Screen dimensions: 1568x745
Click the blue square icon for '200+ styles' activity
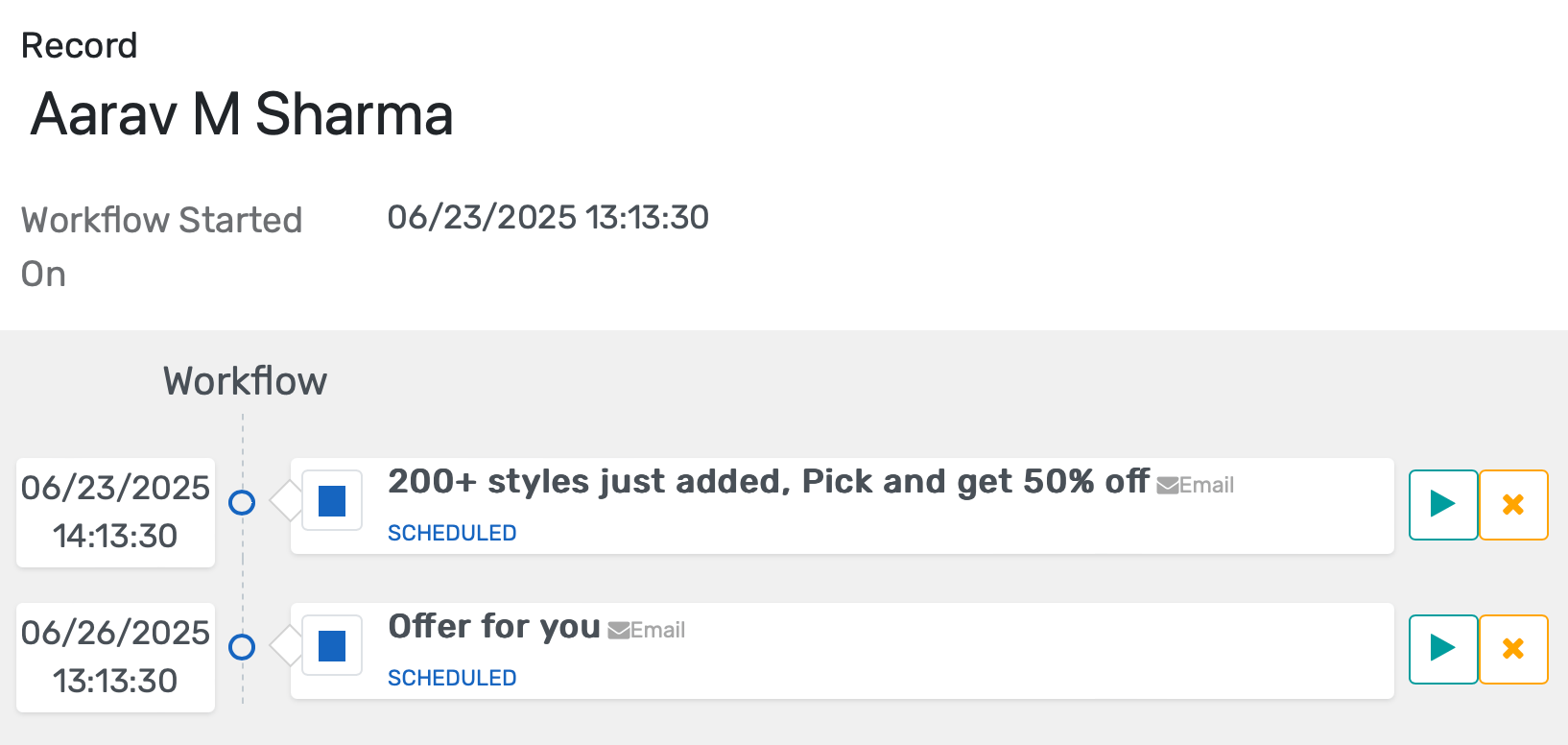tap(332, 501)
